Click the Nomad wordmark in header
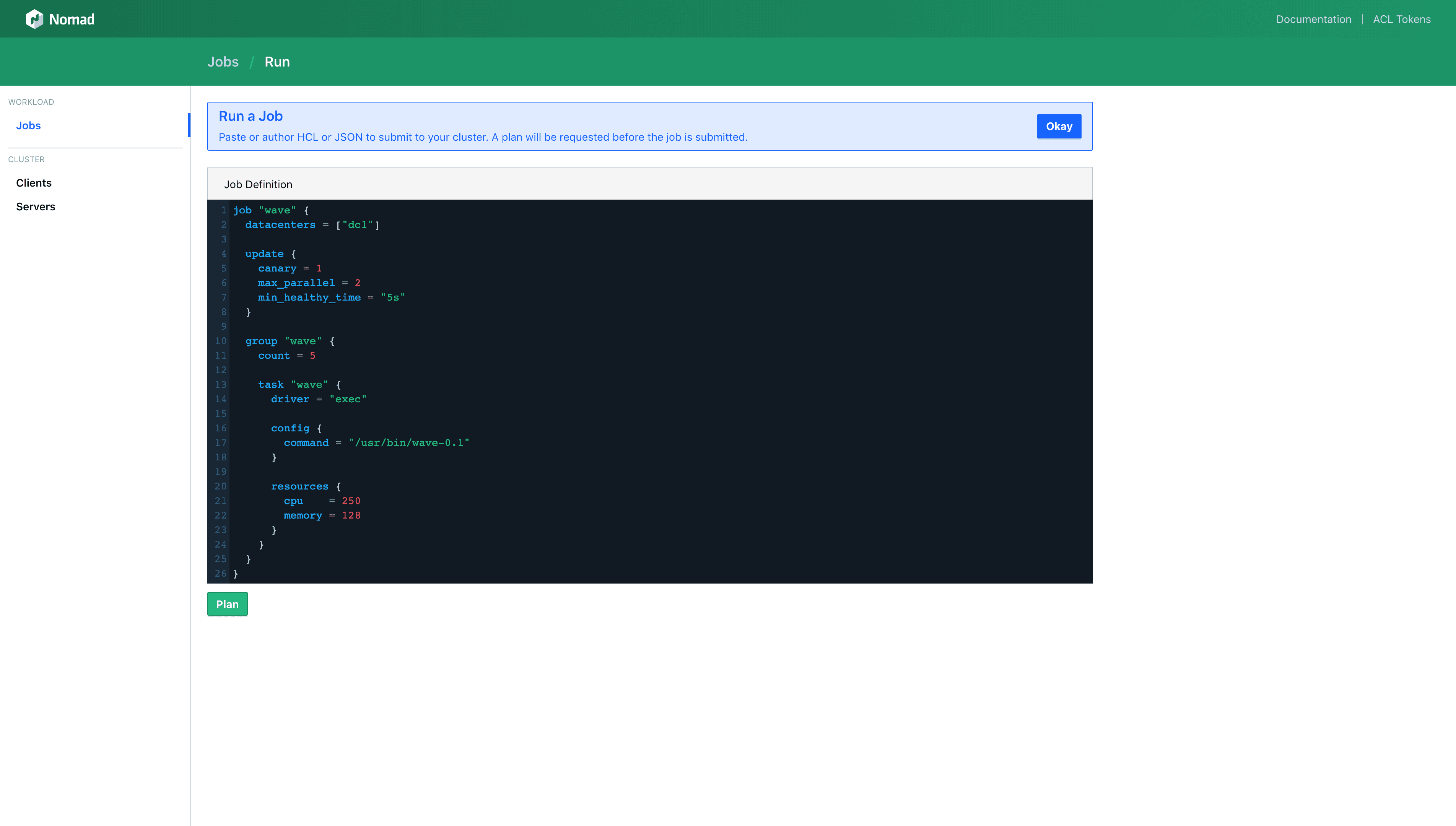 click(72, 19)
